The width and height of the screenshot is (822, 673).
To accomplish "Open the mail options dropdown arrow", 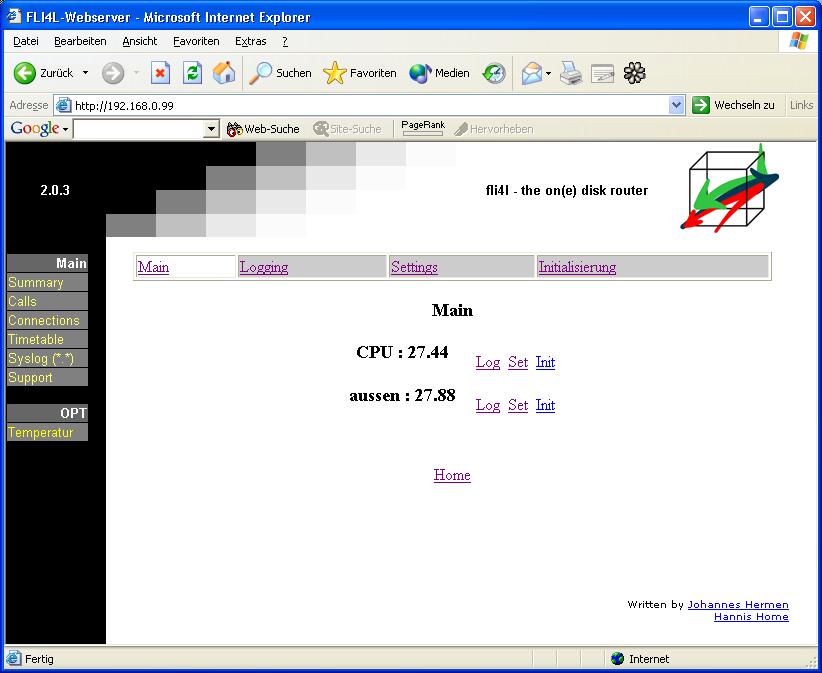I will click(548, 73).
